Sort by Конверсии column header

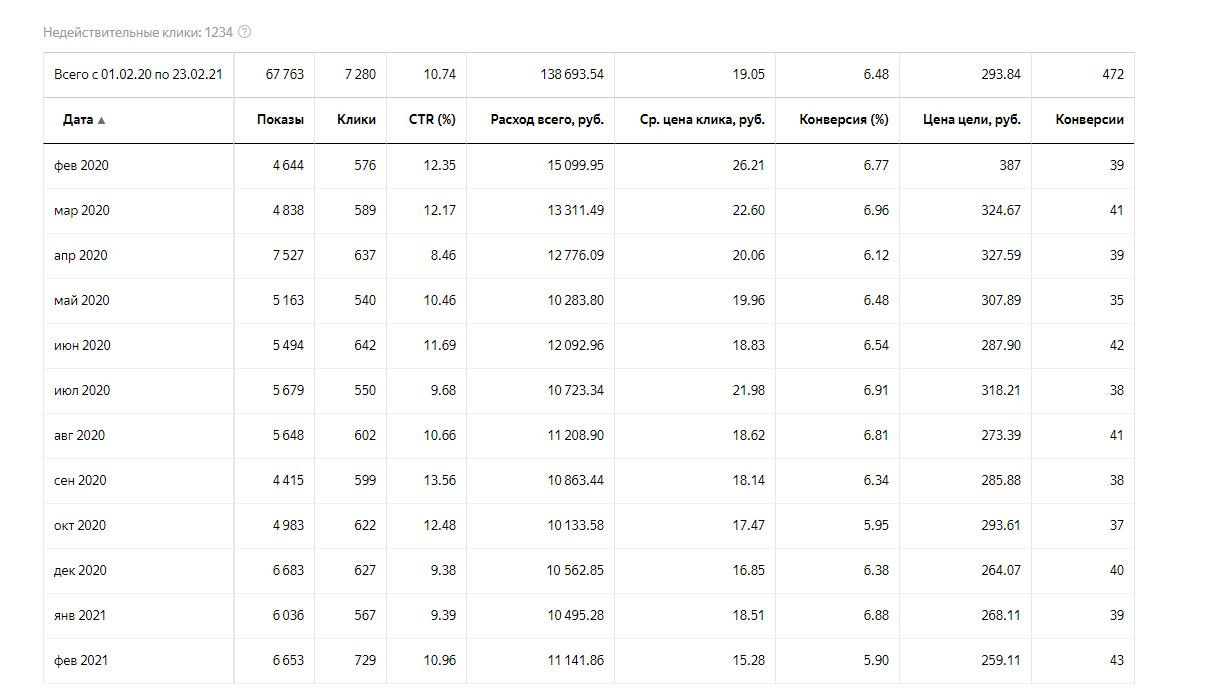1089,119
